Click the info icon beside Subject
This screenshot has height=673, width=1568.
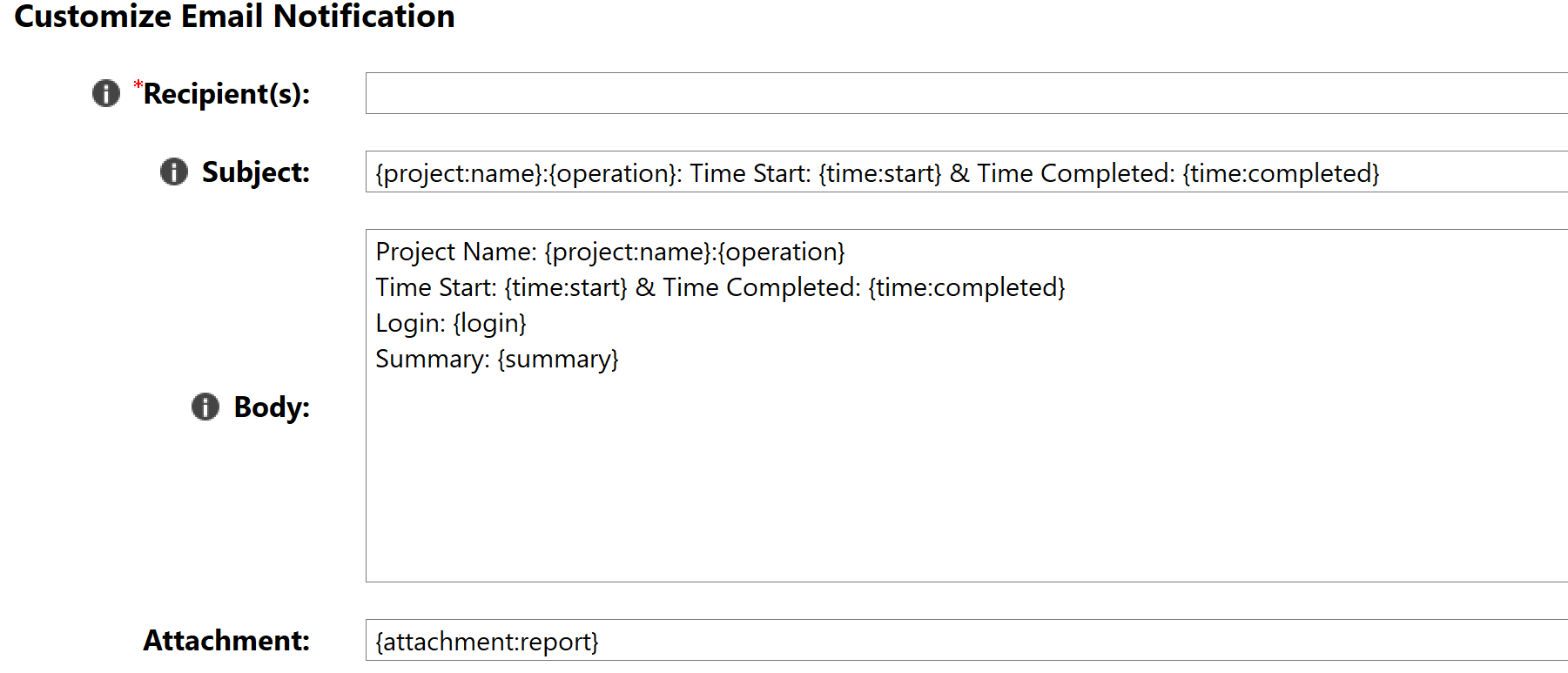pos(173,172)
